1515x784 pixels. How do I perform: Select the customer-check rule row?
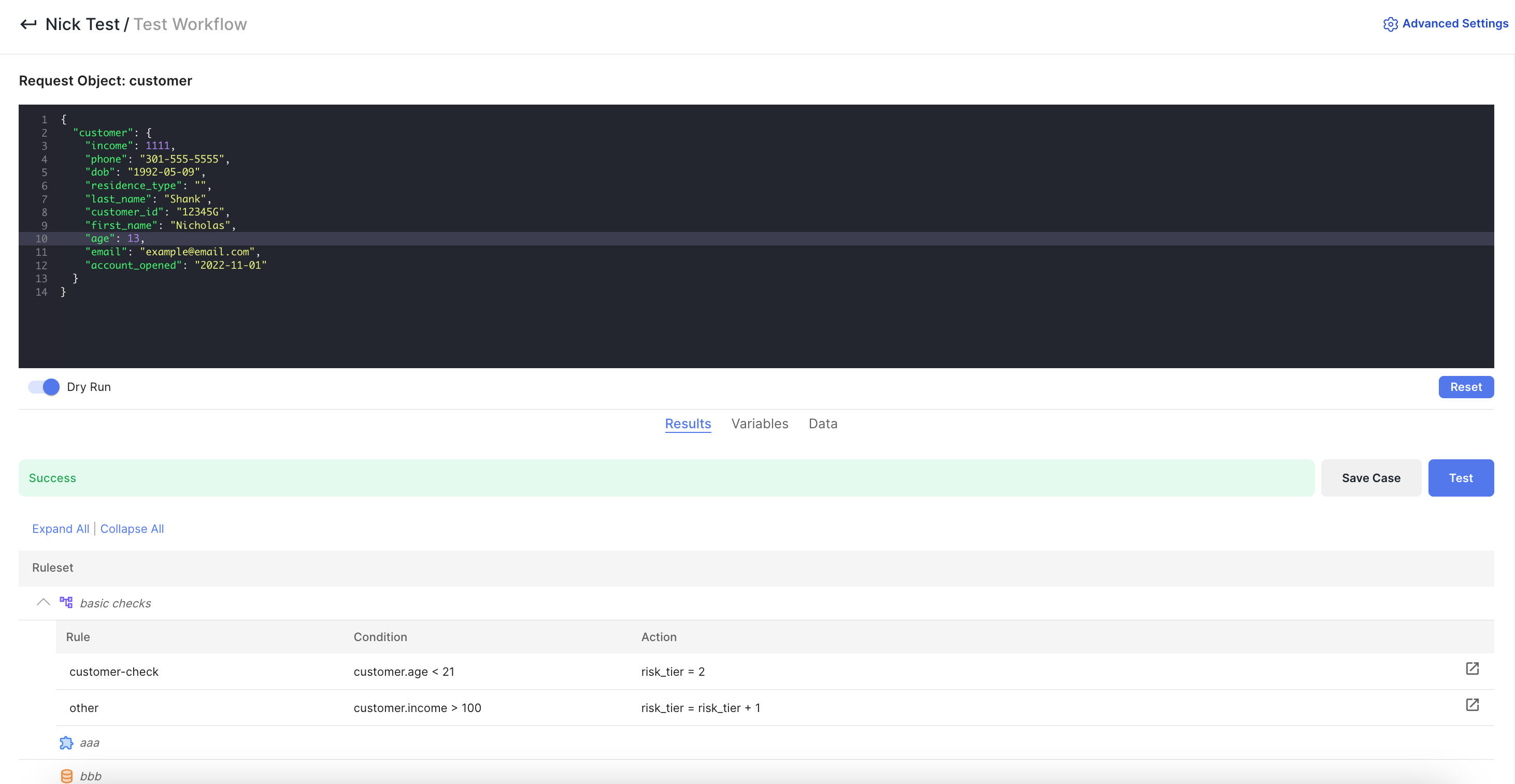pos(113,672)
